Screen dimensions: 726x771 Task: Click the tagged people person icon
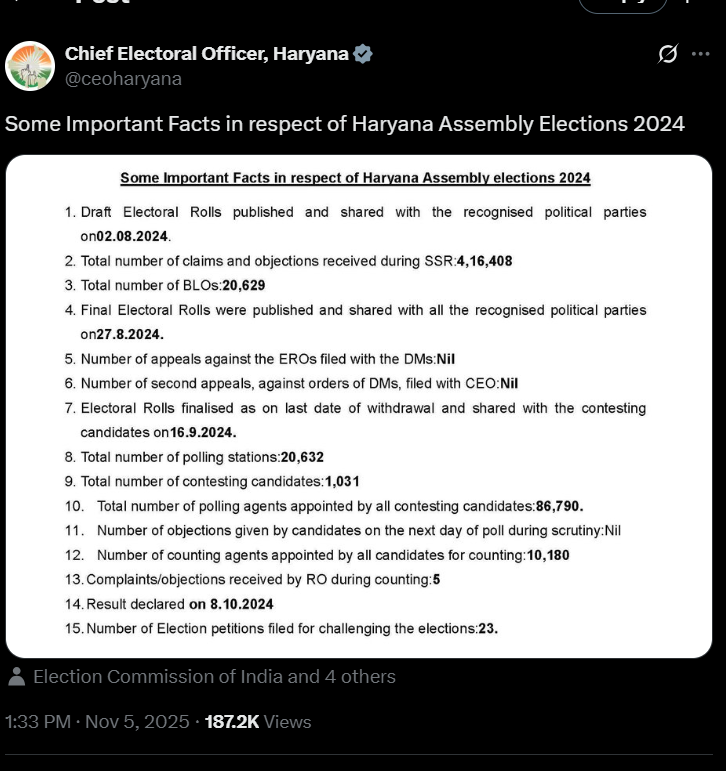click(x=16, y=677)
